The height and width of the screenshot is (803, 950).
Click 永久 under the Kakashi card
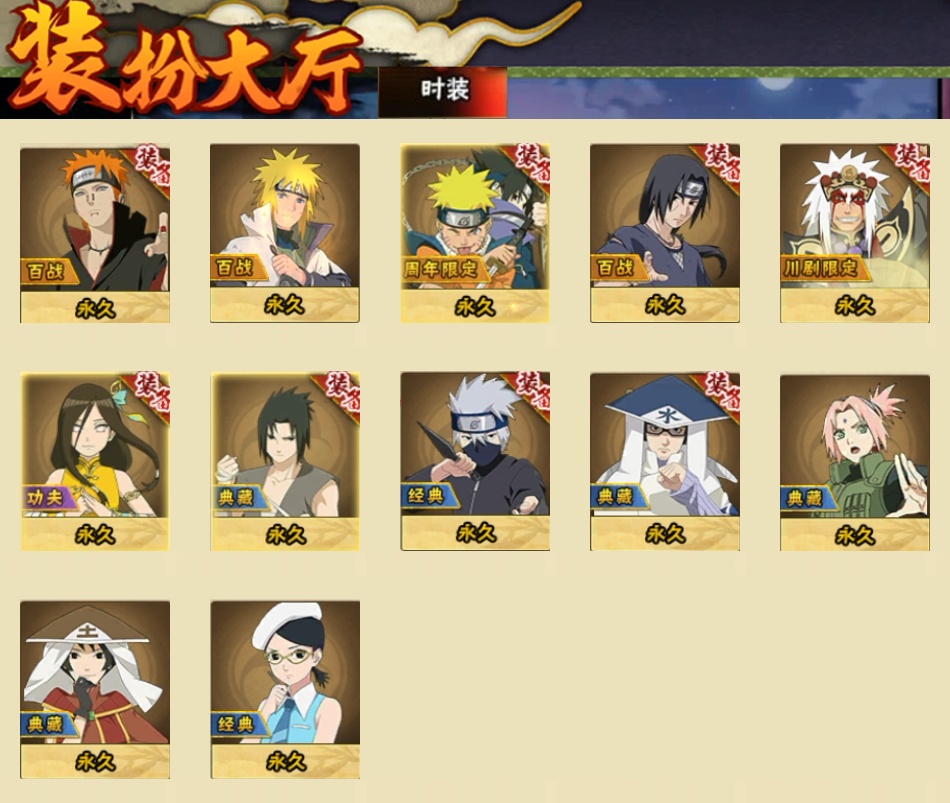(x=476, y=533)
